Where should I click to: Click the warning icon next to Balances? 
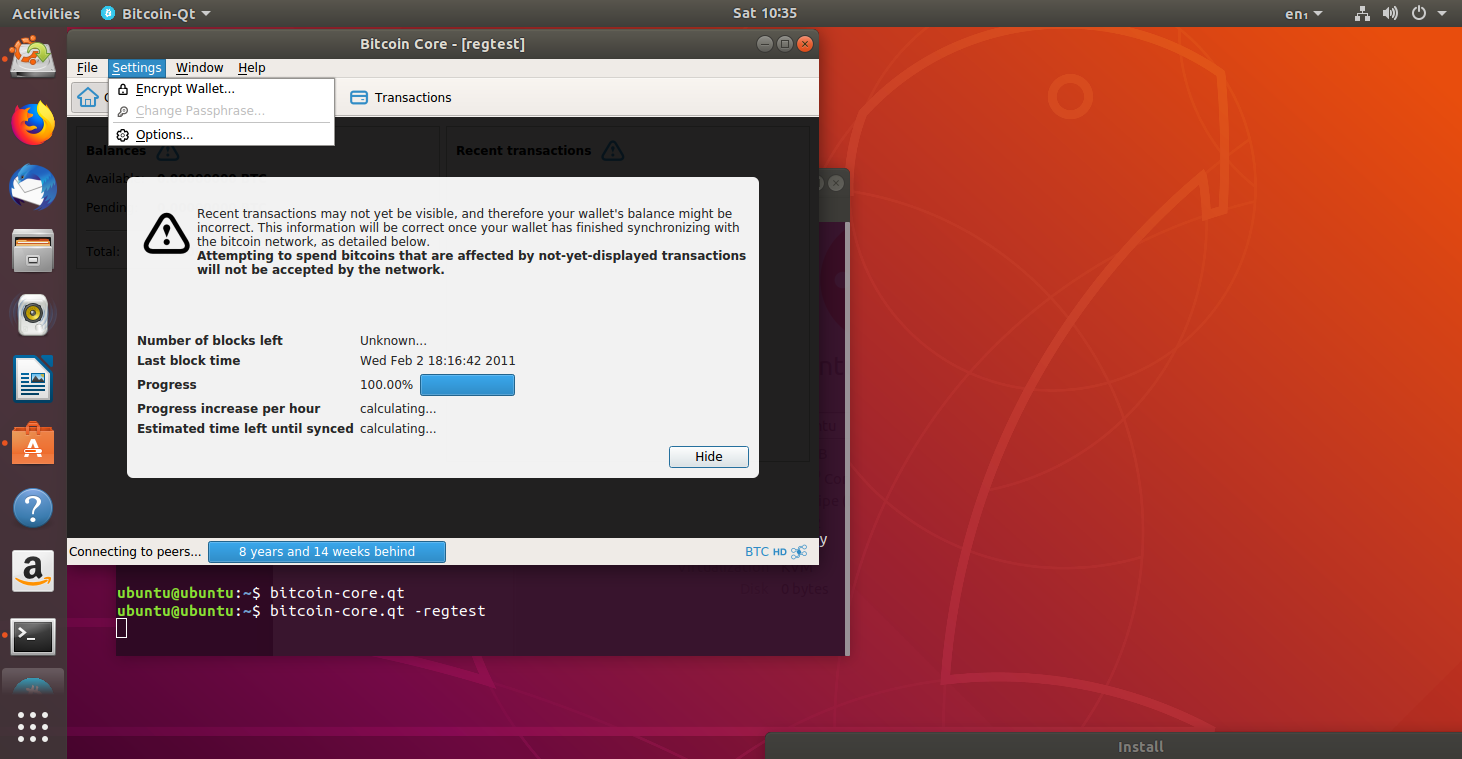tap(168, 151)
